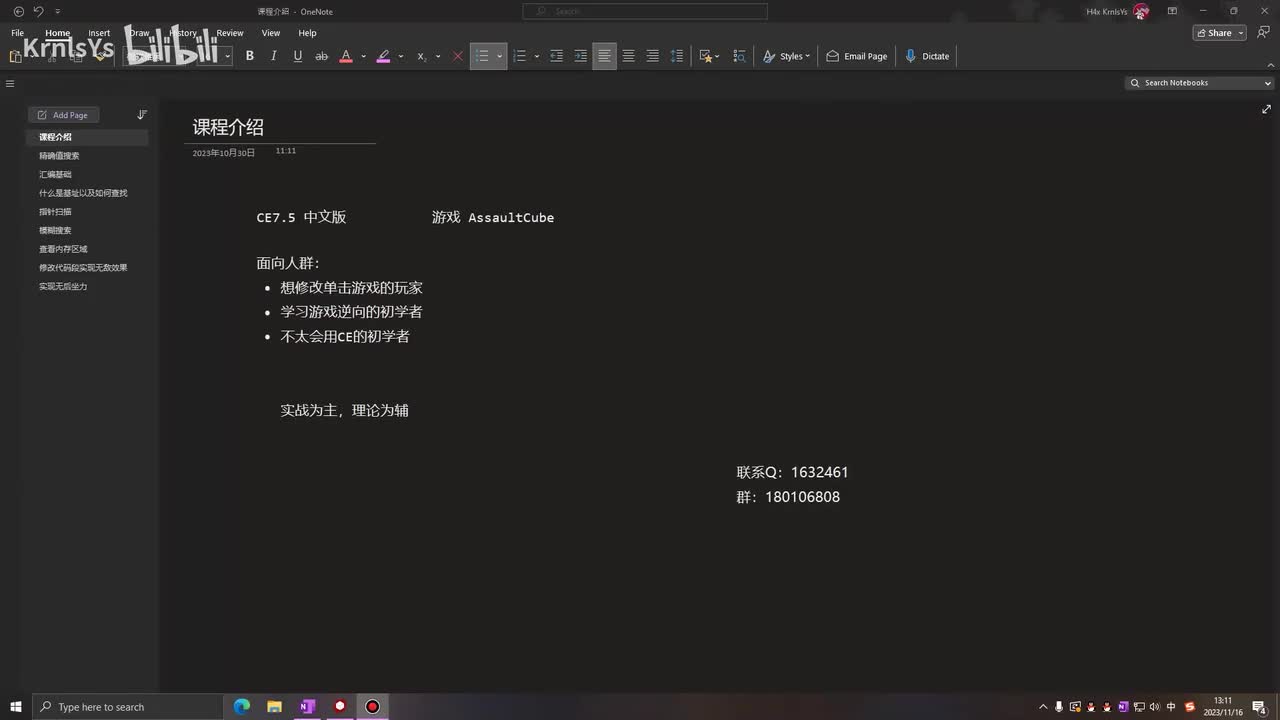Enter full page view expand icon

[x=1266, y=109]
